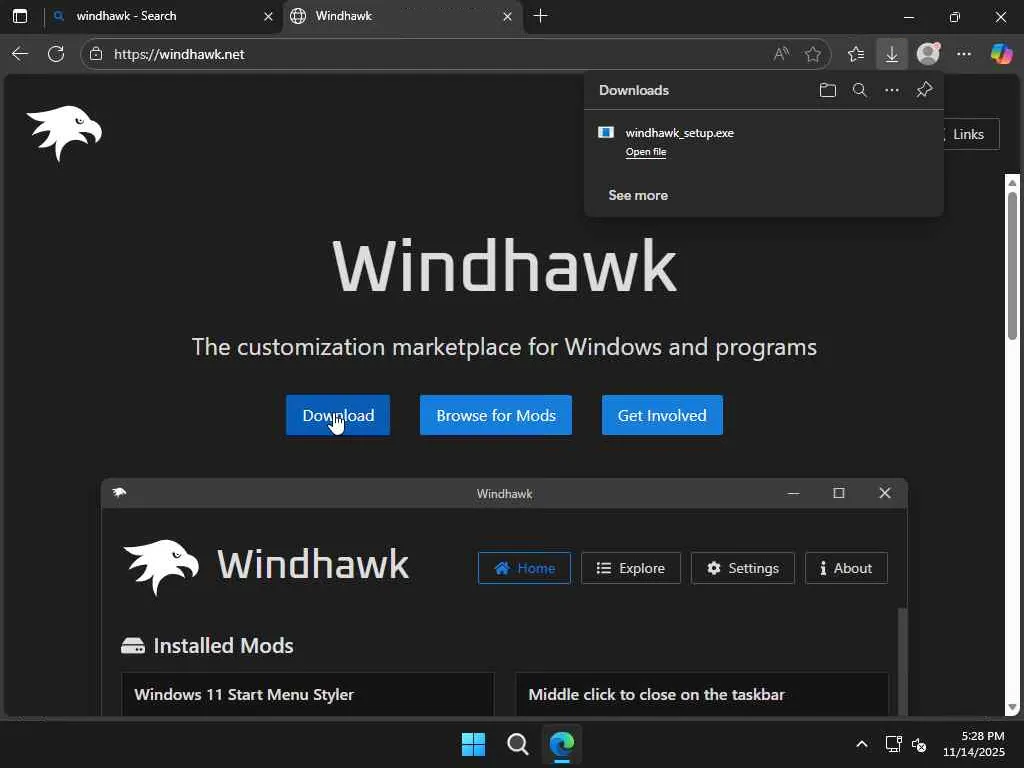Open file link for windhawk_setup.exe
Viewport: 1024px width, 768px height.
click(646, 152)
